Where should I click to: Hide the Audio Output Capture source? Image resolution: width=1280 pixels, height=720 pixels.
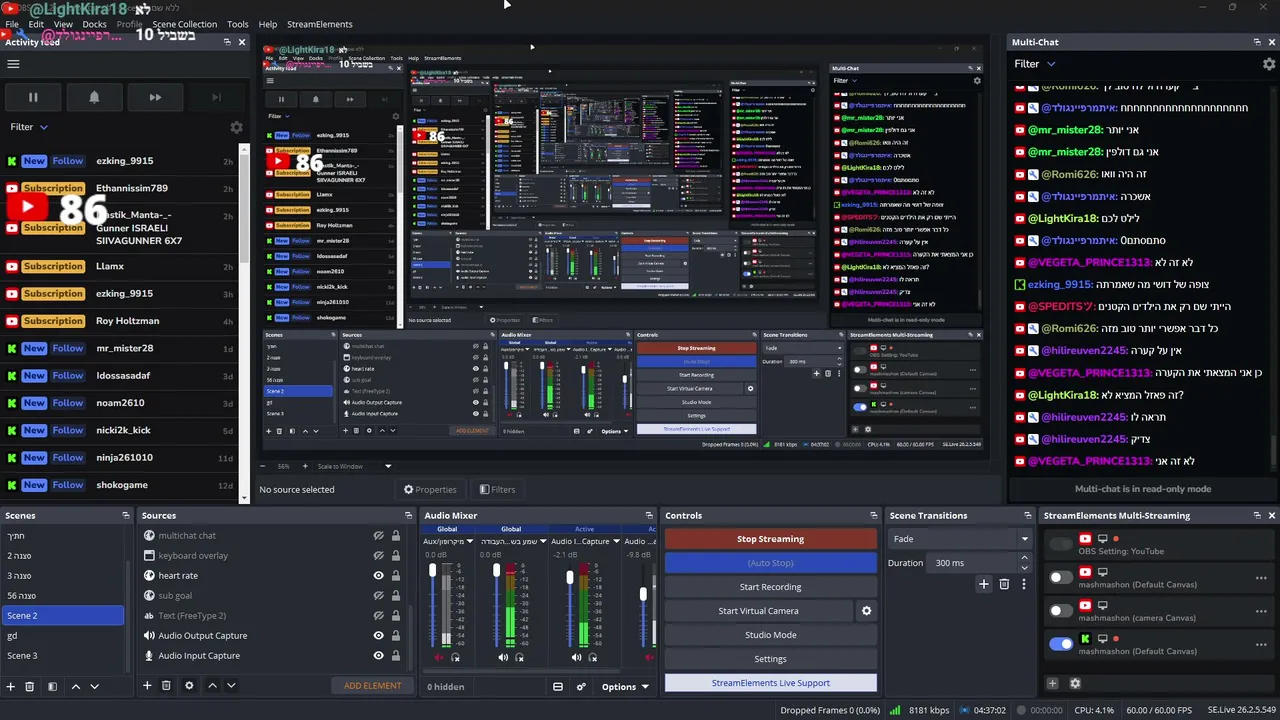point(379,636)
